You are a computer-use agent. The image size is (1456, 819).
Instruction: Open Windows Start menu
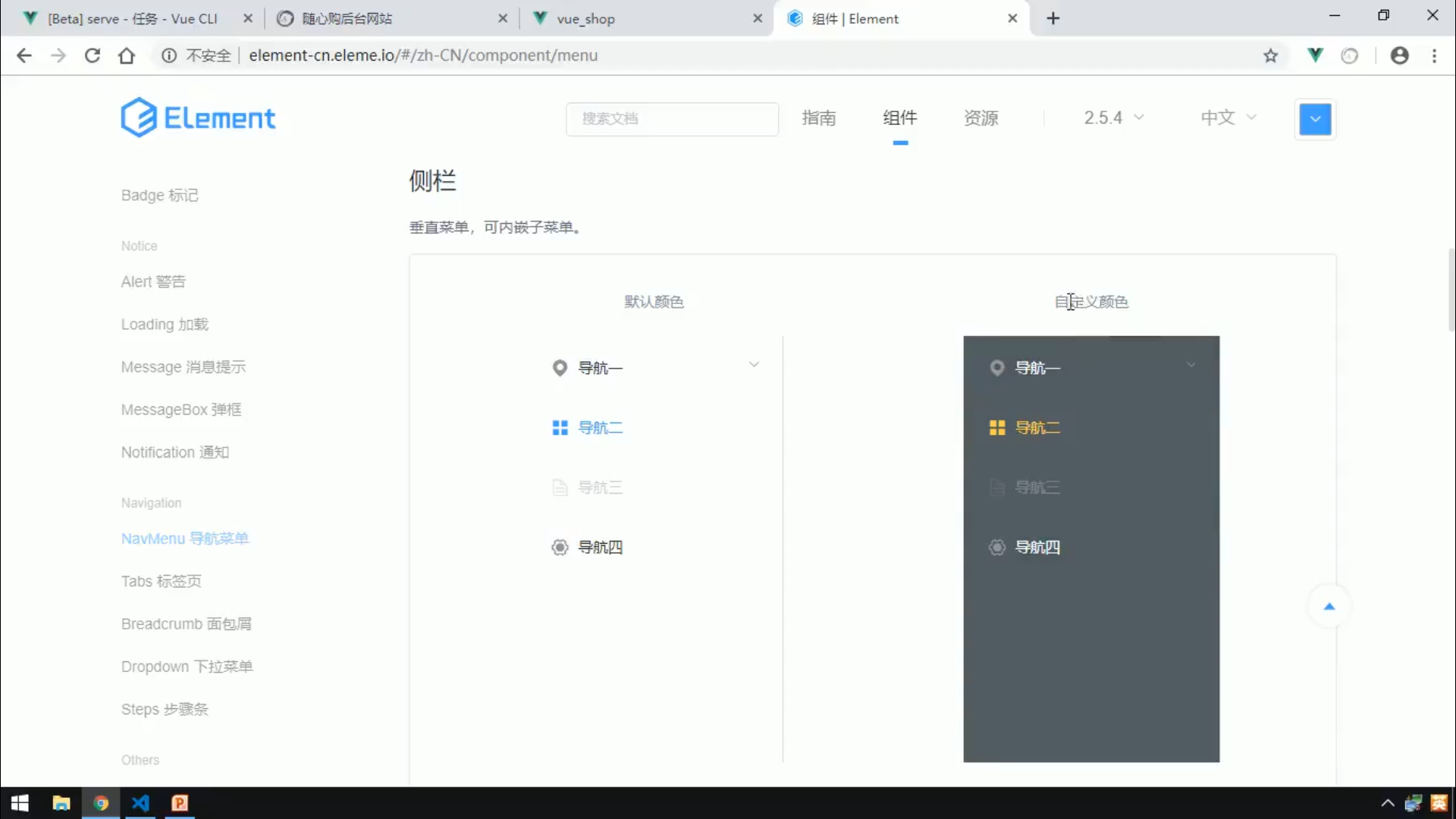[x=20, y=803]
